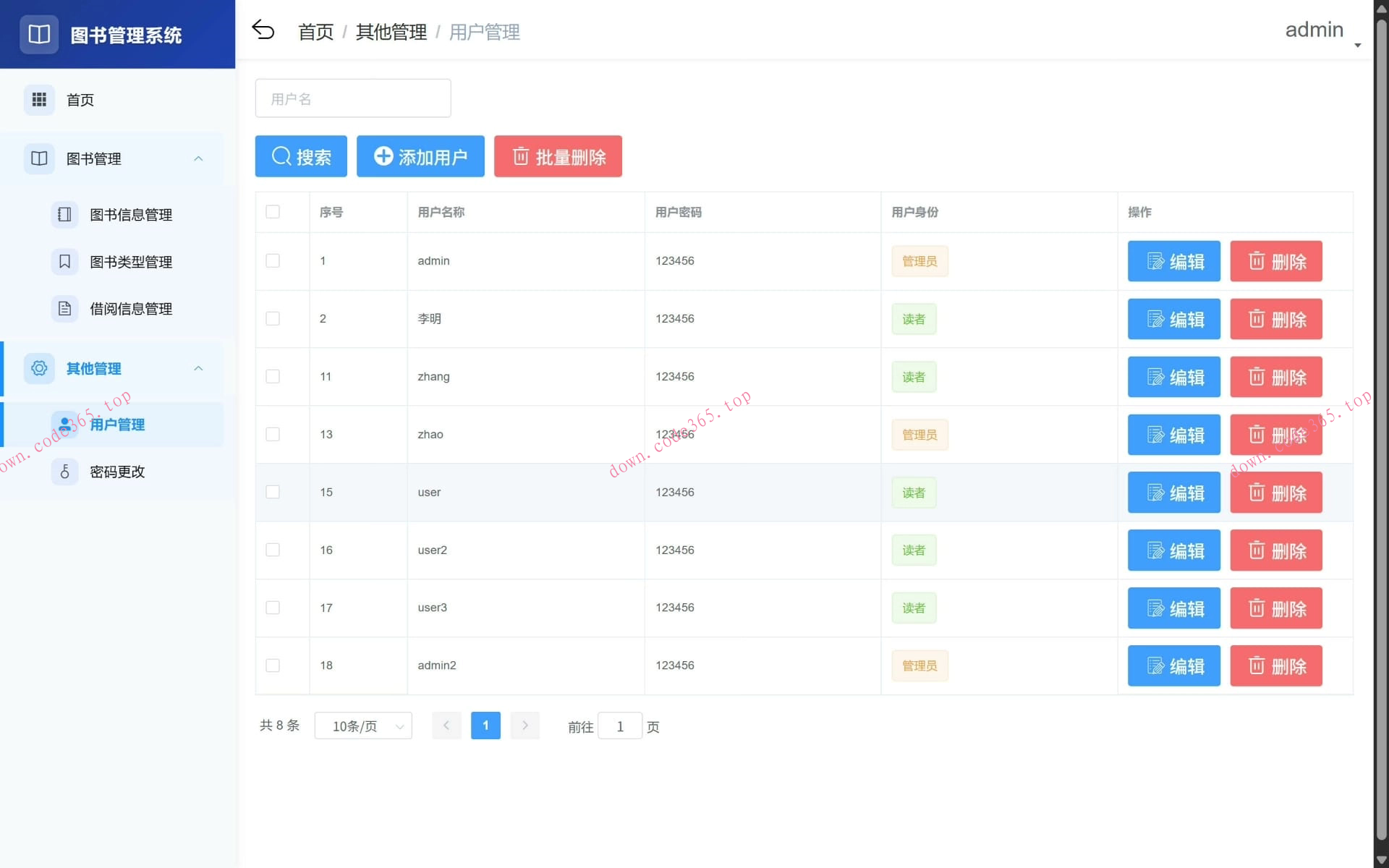Click the gear icon next to 其他管理

39,368
